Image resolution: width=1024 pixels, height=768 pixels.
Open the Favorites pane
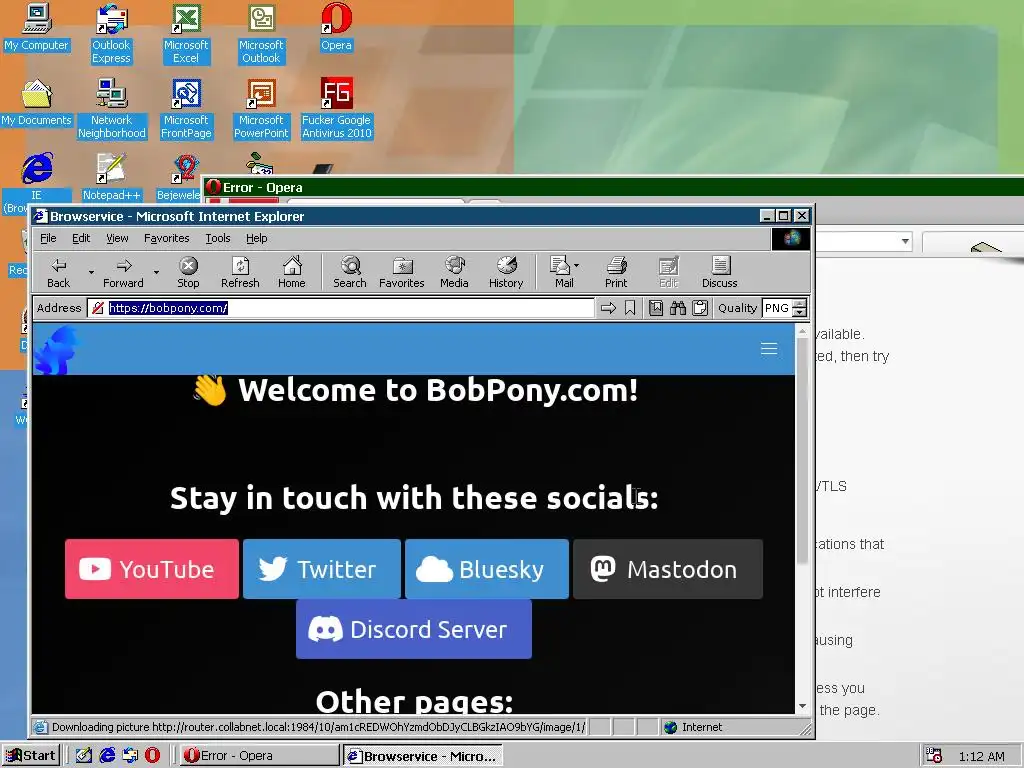402,272
